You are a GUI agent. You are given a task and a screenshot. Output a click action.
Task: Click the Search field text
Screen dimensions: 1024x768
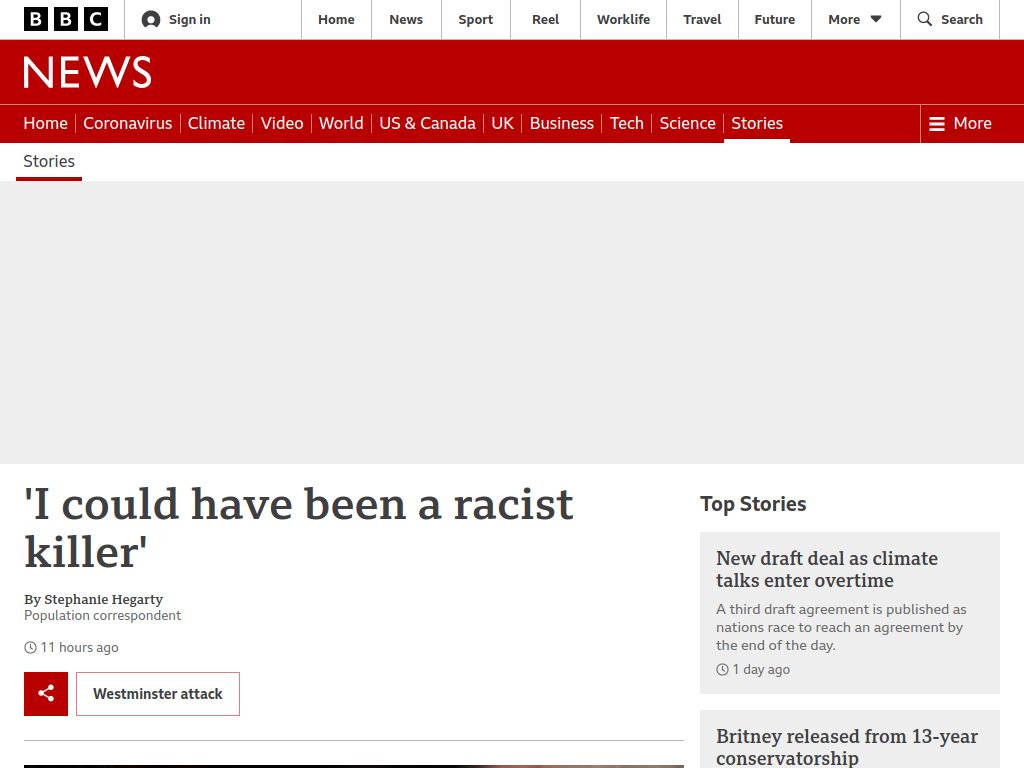point(961,20)
